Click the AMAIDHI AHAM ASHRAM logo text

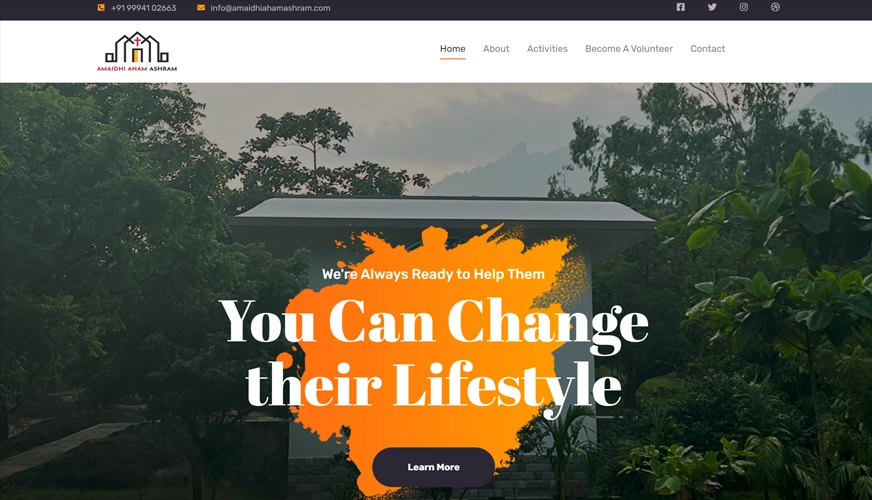[x=137, y=69]
